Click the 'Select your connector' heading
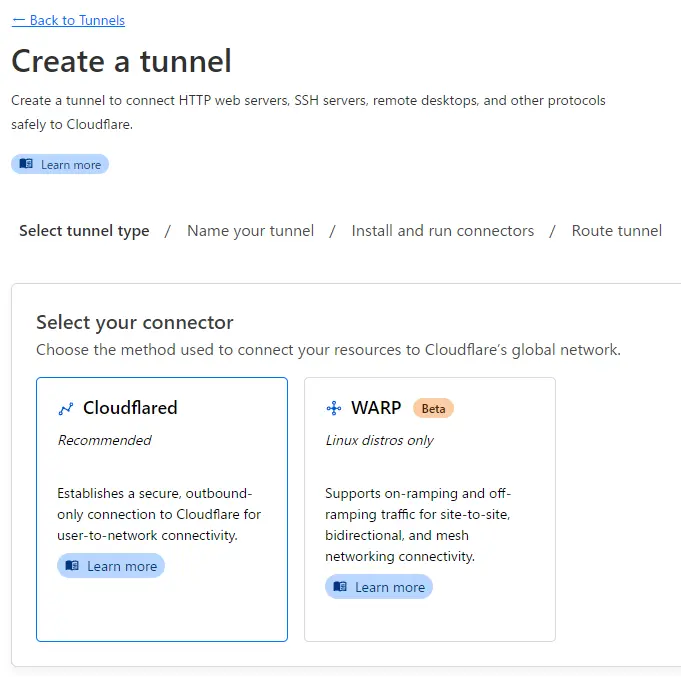681x677 pixels. pyautogui.click(x=135, y=323)
